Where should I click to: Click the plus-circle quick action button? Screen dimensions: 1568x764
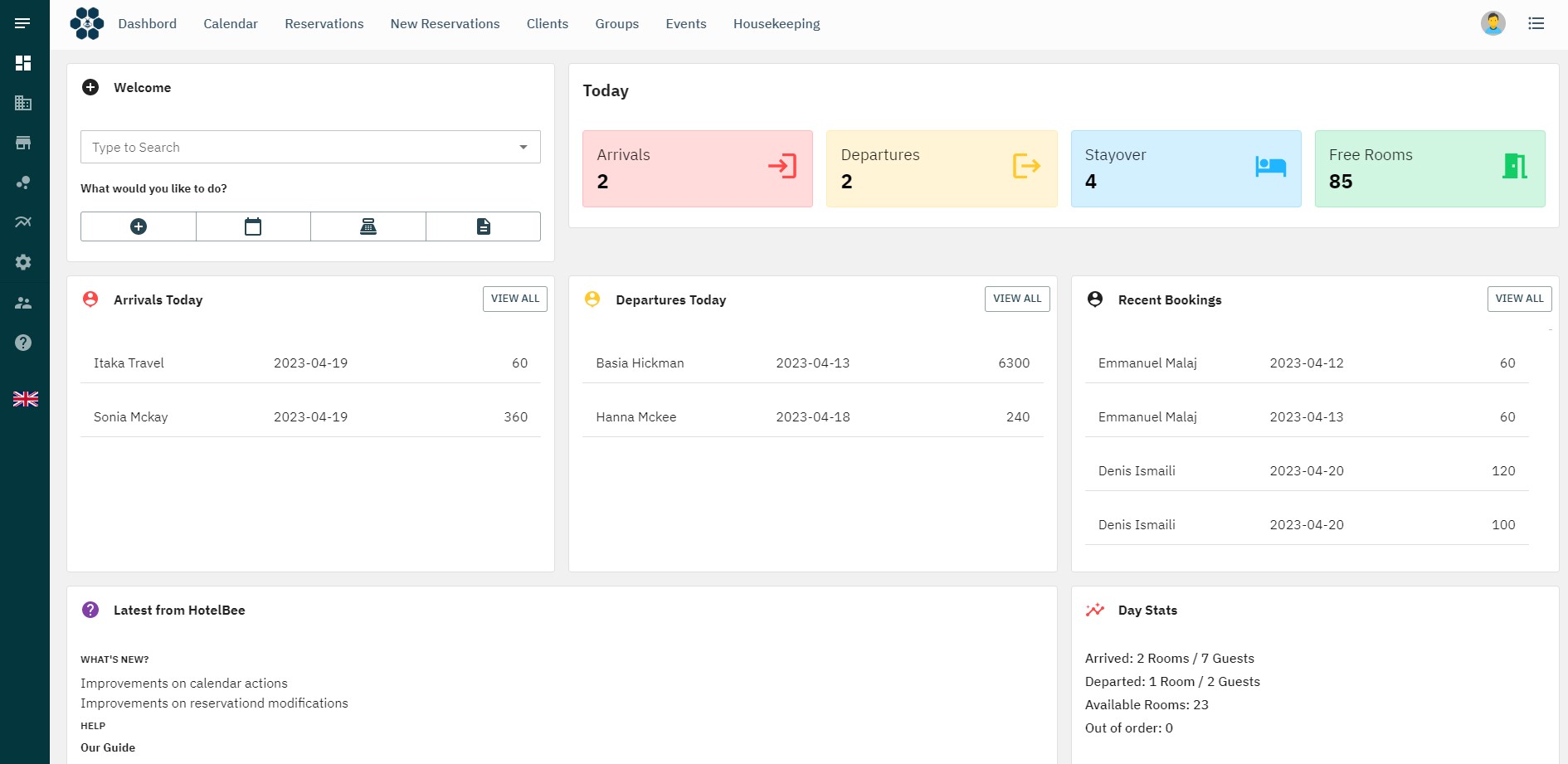(139, 226)
